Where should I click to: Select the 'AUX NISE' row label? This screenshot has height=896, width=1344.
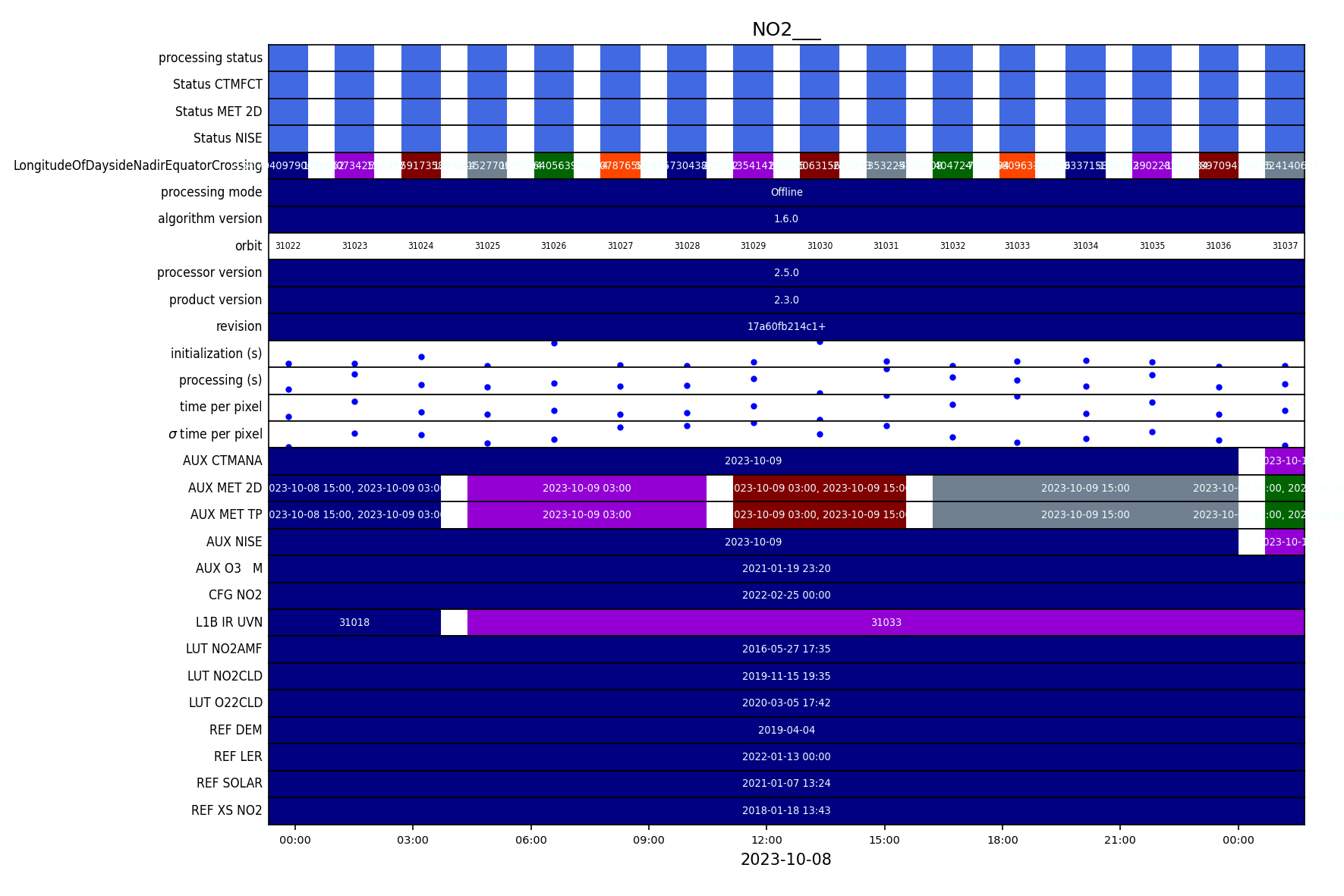234,542
